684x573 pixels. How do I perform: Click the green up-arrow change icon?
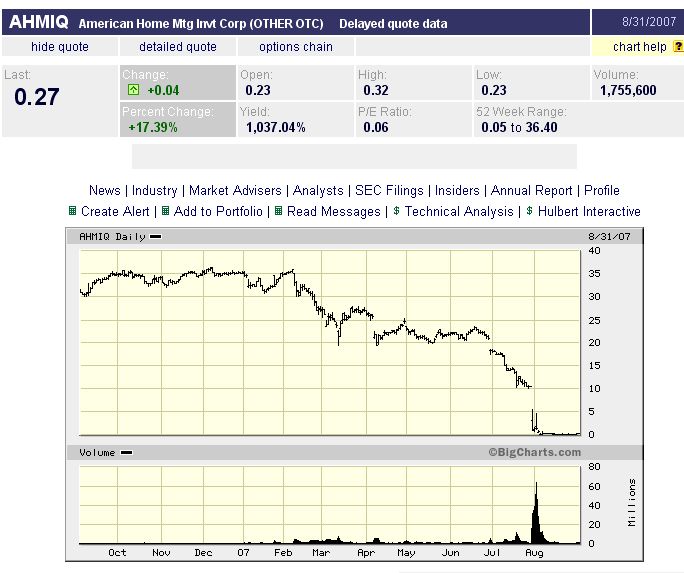pyautogui.click(x=133, y=90)
